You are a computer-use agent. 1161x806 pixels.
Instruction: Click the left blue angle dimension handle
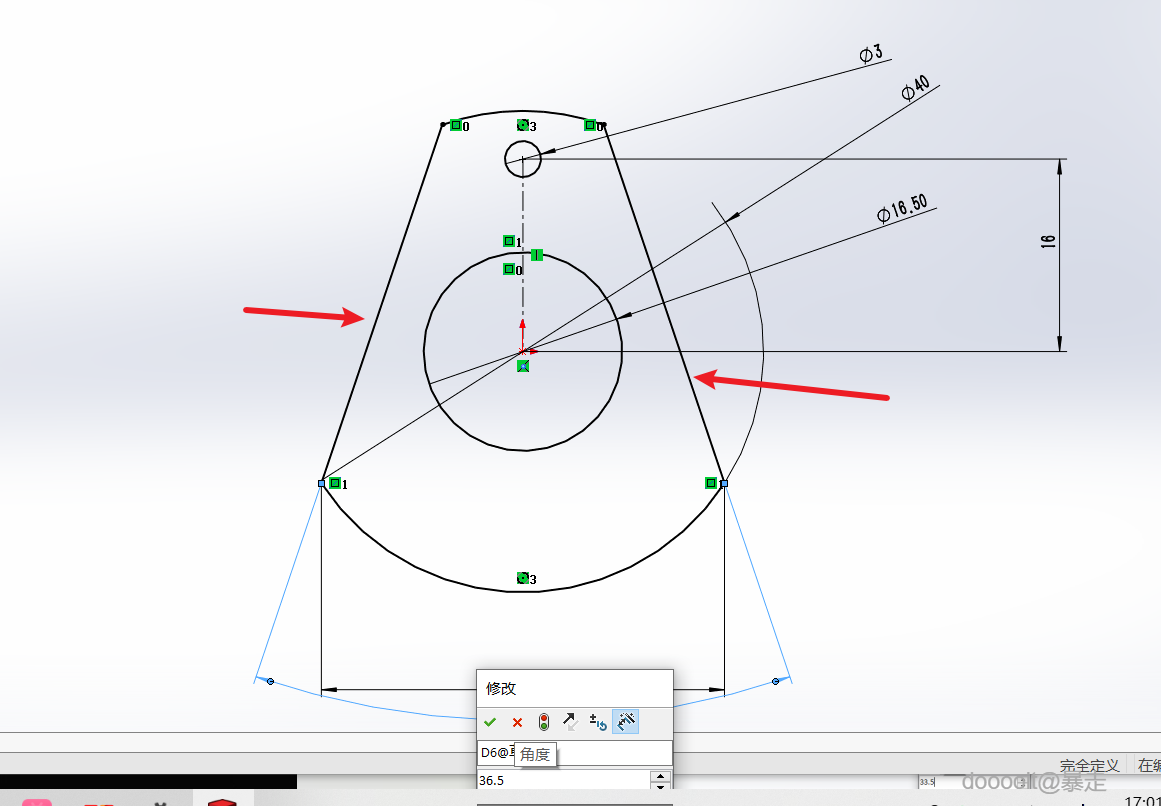pos(270,681)
